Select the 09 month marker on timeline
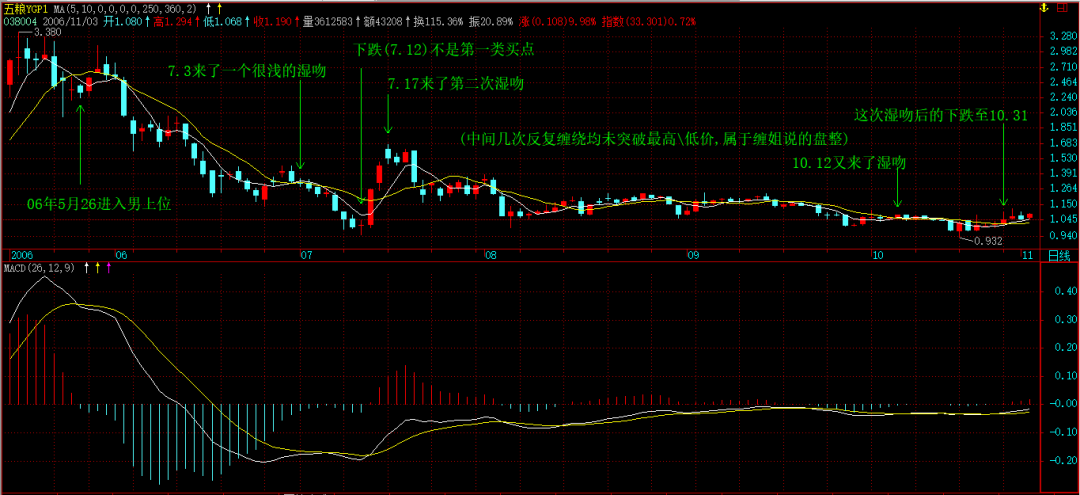 [x=693, y=255]
